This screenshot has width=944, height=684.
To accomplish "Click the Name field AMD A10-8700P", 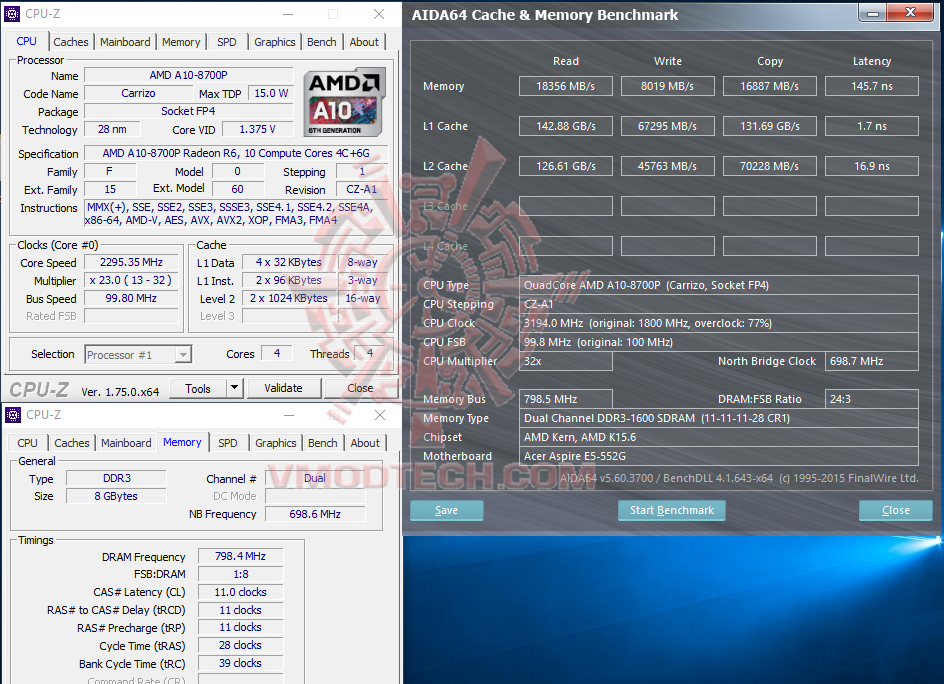I will pos(188,75).
